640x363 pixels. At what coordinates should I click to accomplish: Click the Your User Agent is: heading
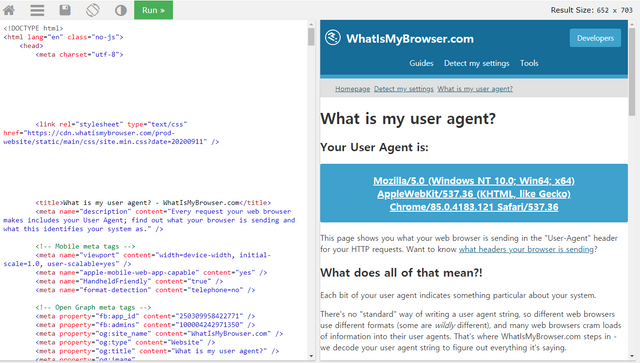(x=374, y=147)
